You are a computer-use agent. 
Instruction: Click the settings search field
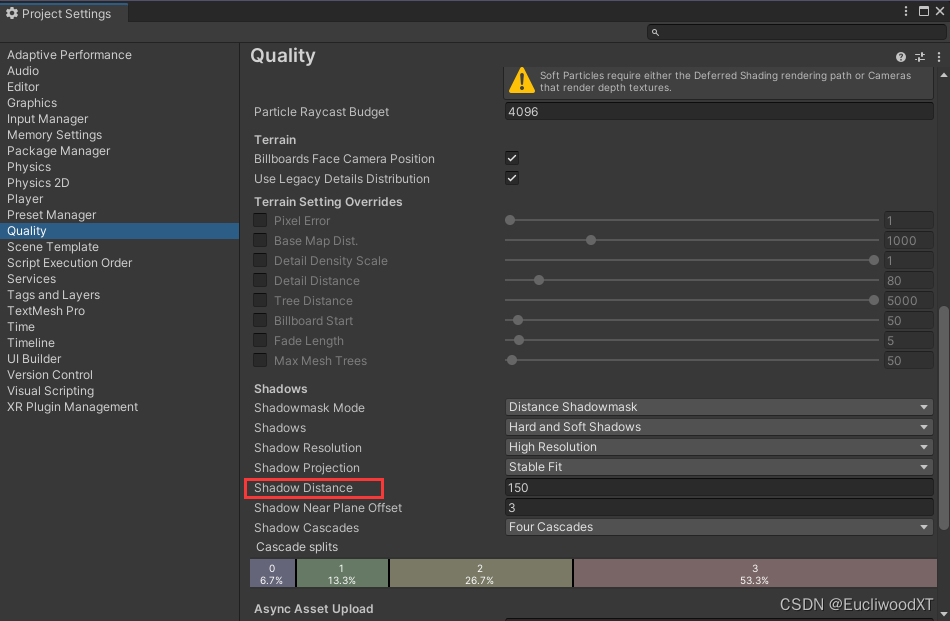coord(796,32)
